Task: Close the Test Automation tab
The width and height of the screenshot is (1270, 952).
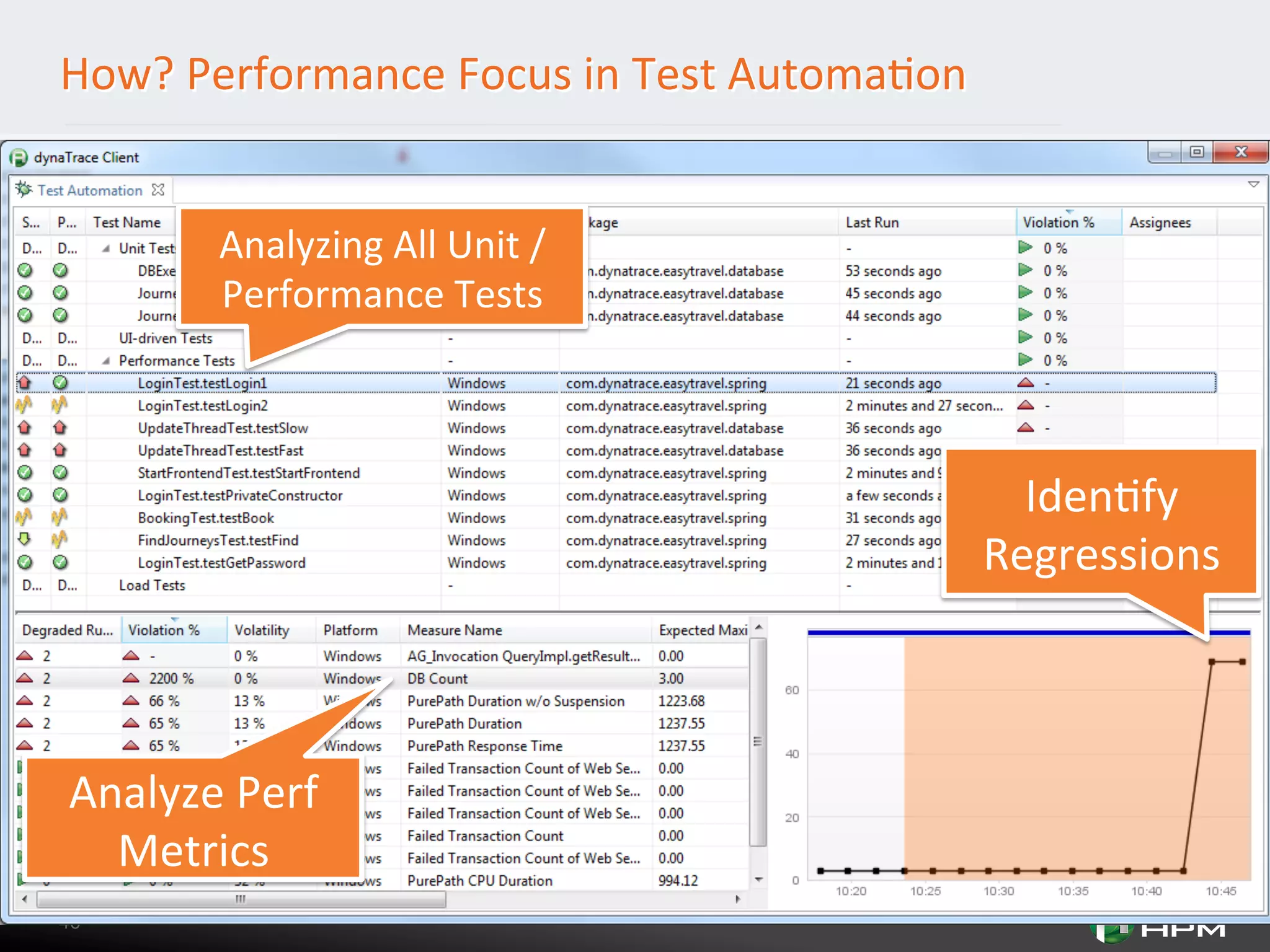Action: pos(158,190)
